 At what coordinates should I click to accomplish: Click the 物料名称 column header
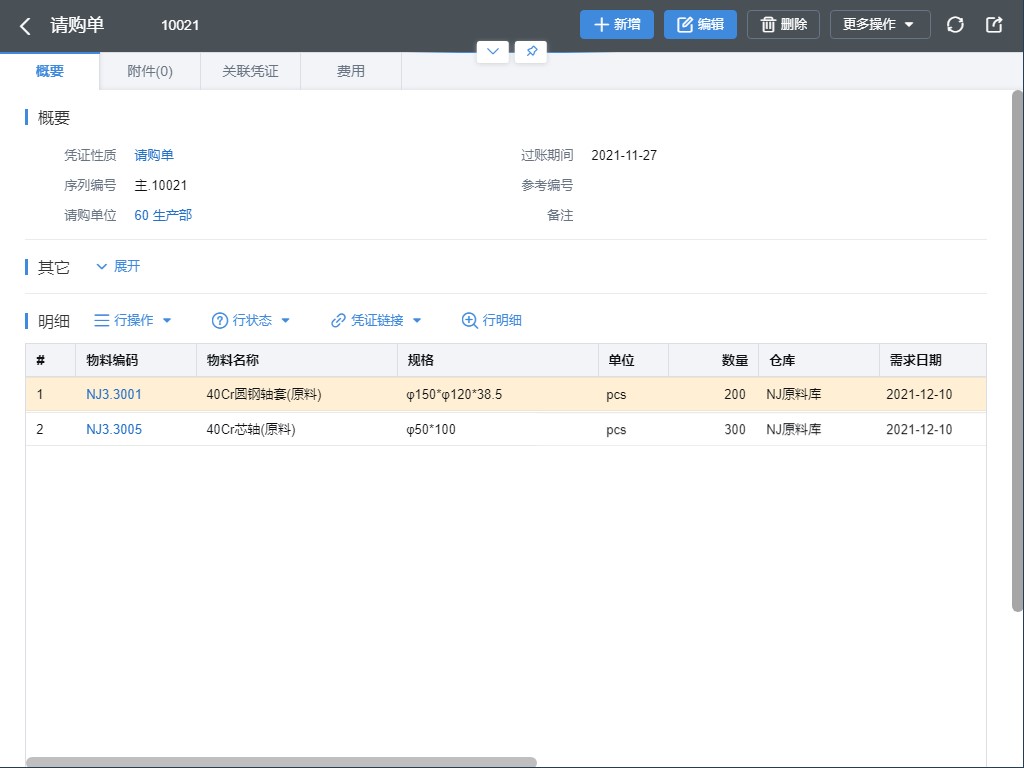(296, 360)
